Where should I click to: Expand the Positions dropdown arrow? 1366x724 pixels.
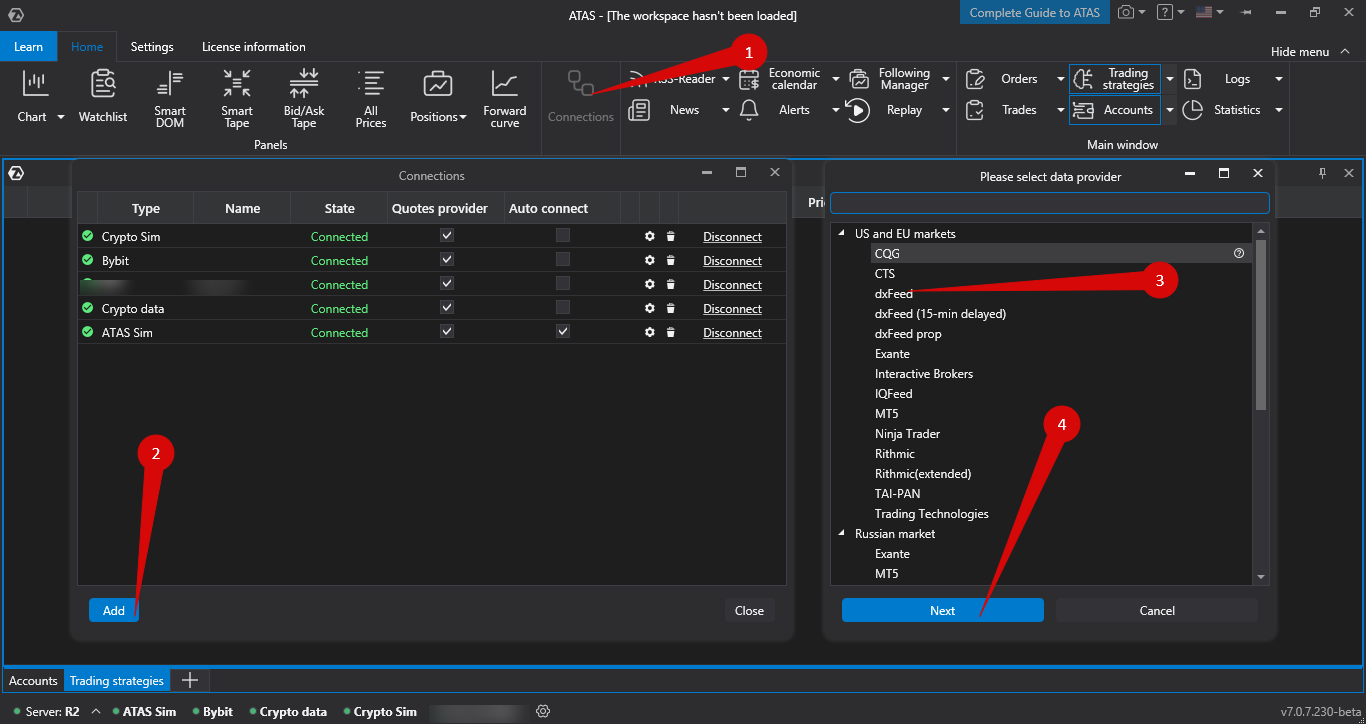(x=463, y=117)
